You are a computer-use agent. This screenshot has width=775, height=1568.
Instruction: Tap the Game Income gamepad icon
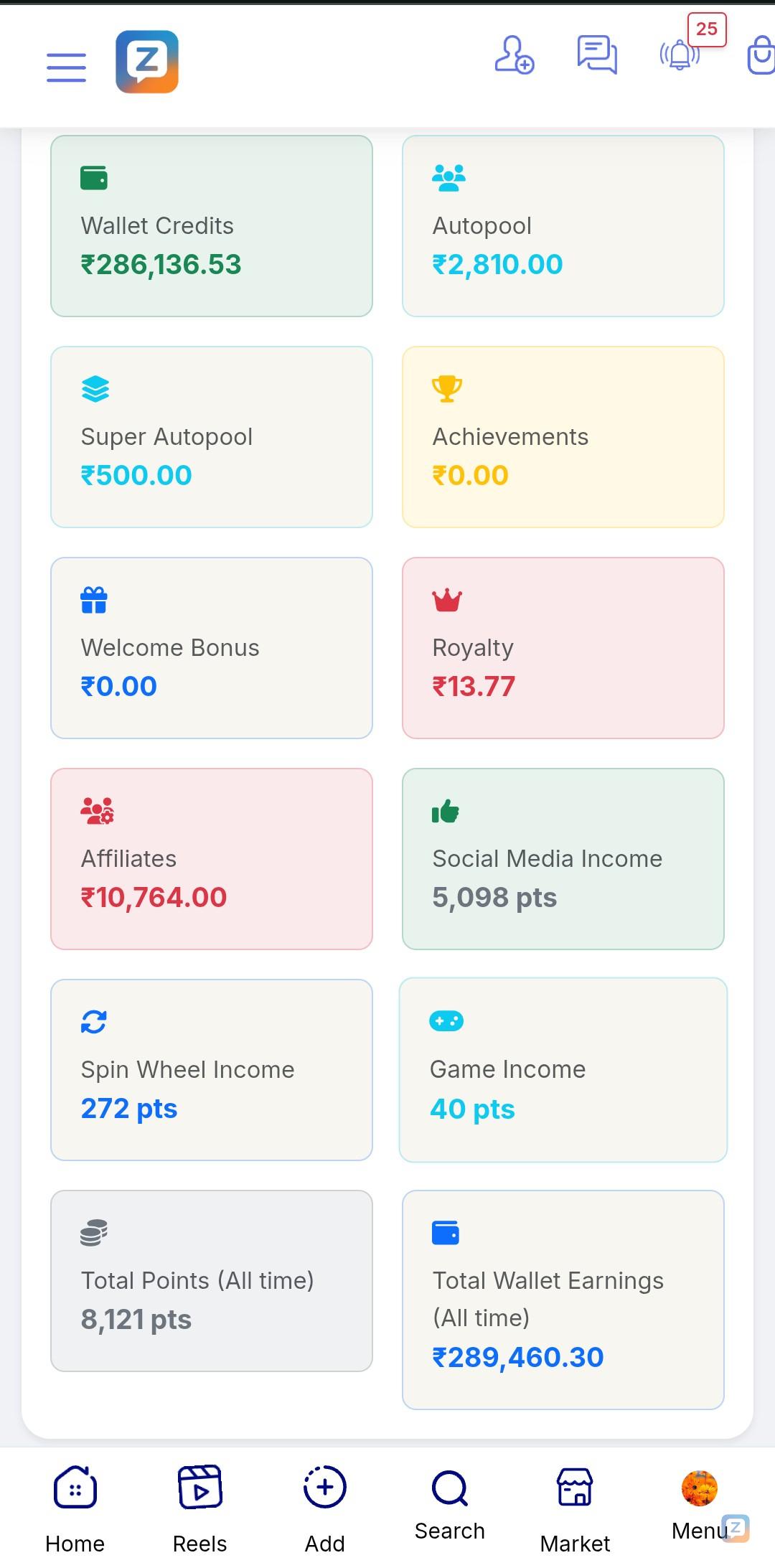pyautogui.click(x=445, y=1020)
